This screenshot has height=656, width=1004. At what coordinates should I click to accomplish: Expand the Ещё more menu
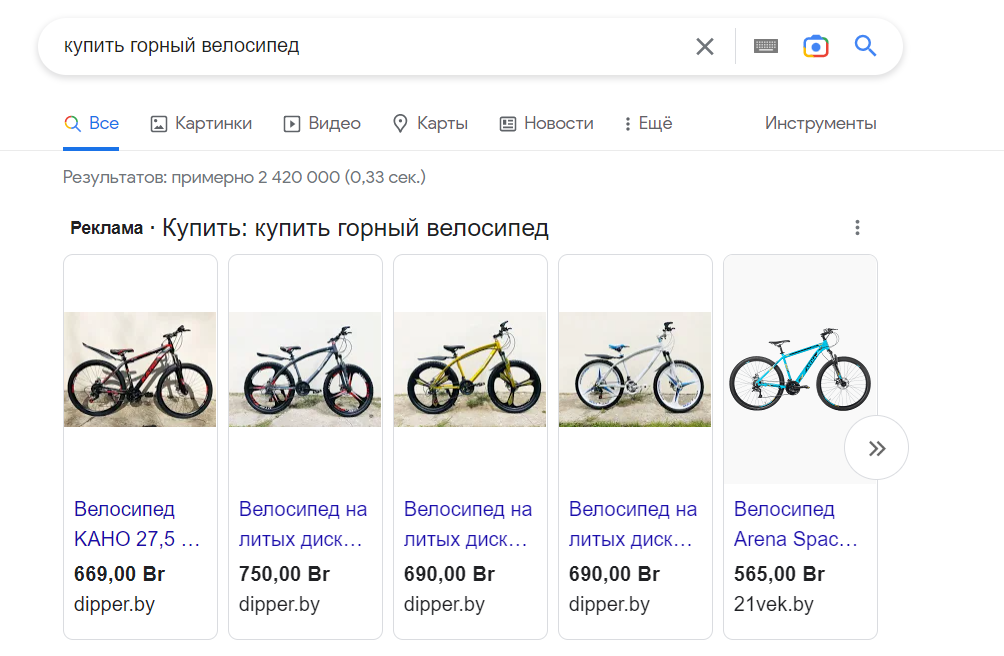pos(648,124)
